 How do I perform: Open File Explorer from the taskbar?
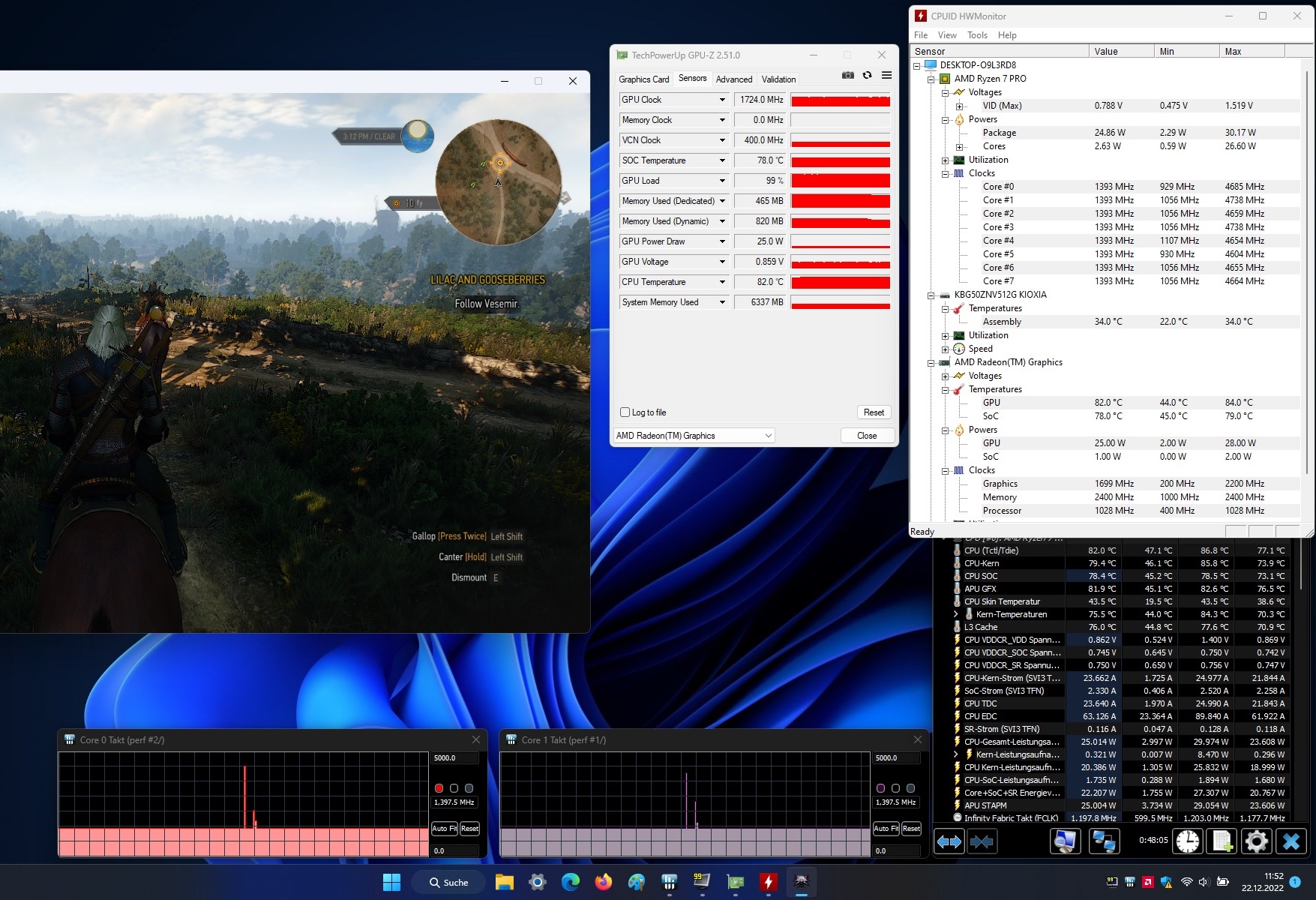click(x=505, y=882)
